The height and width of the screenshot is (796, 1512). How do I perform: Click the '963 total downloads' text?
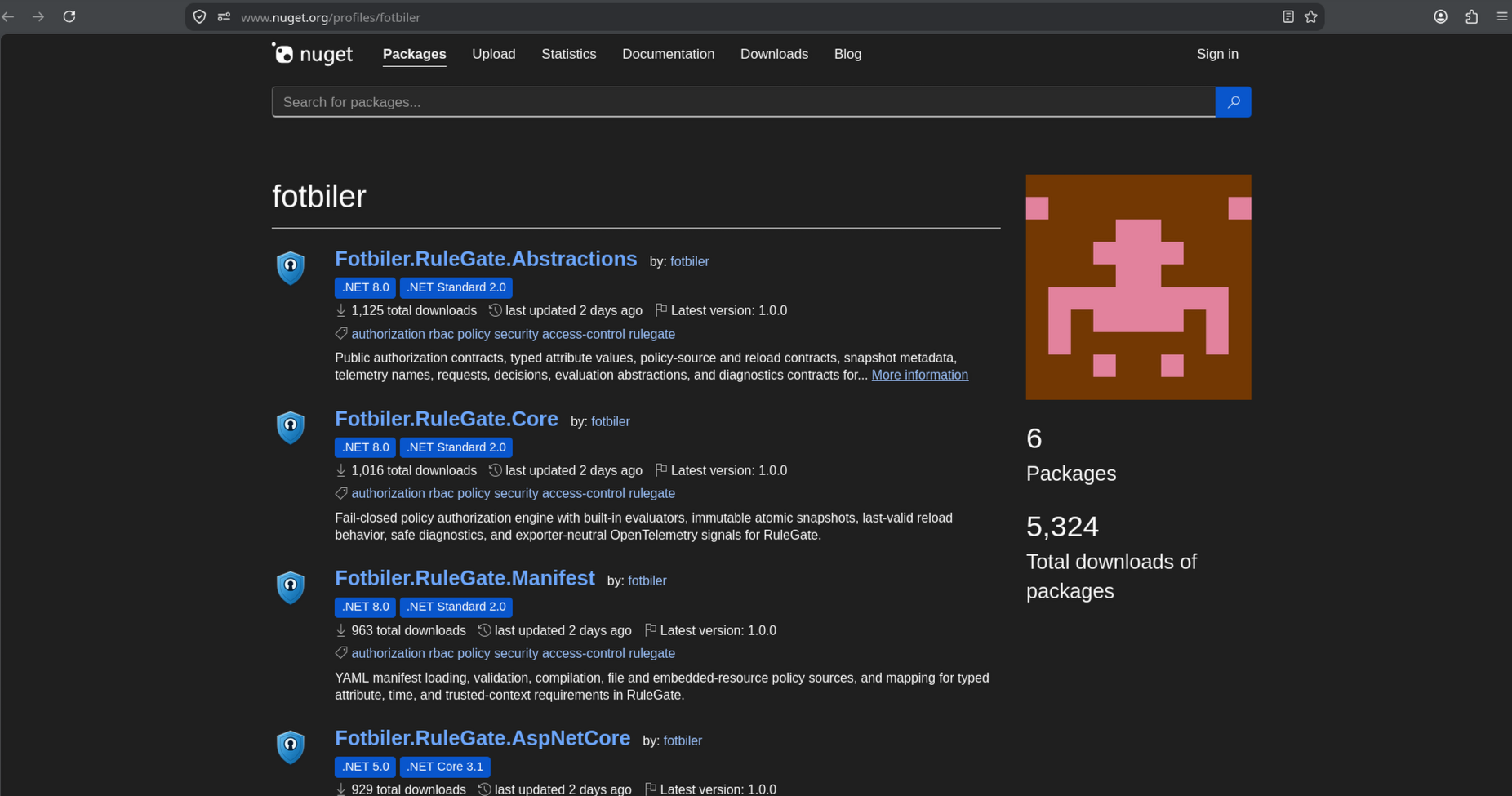coord(408,630)
